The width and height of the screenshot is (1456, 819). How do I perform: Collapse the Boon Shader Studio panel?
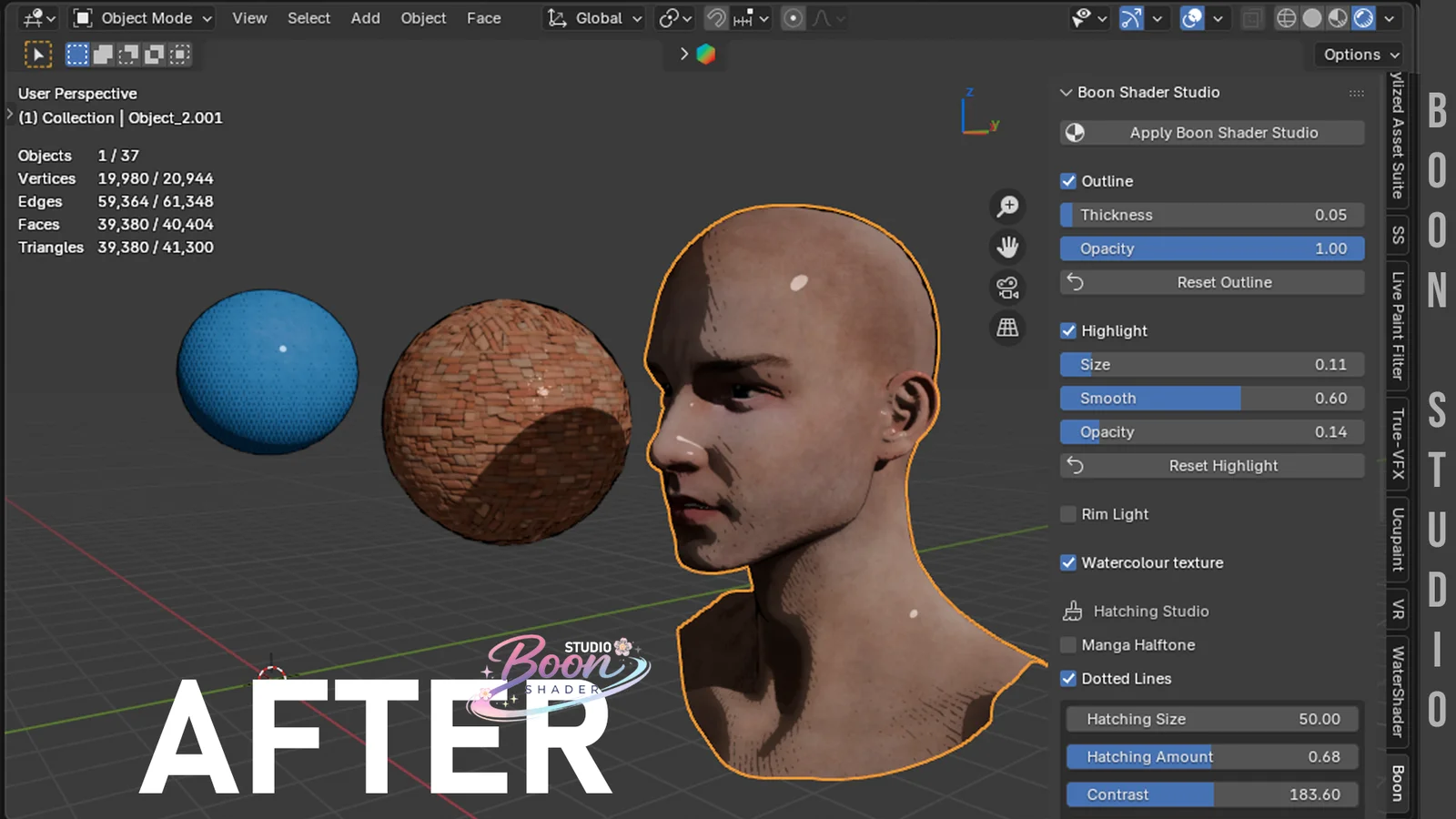[x=1067, y=92]
